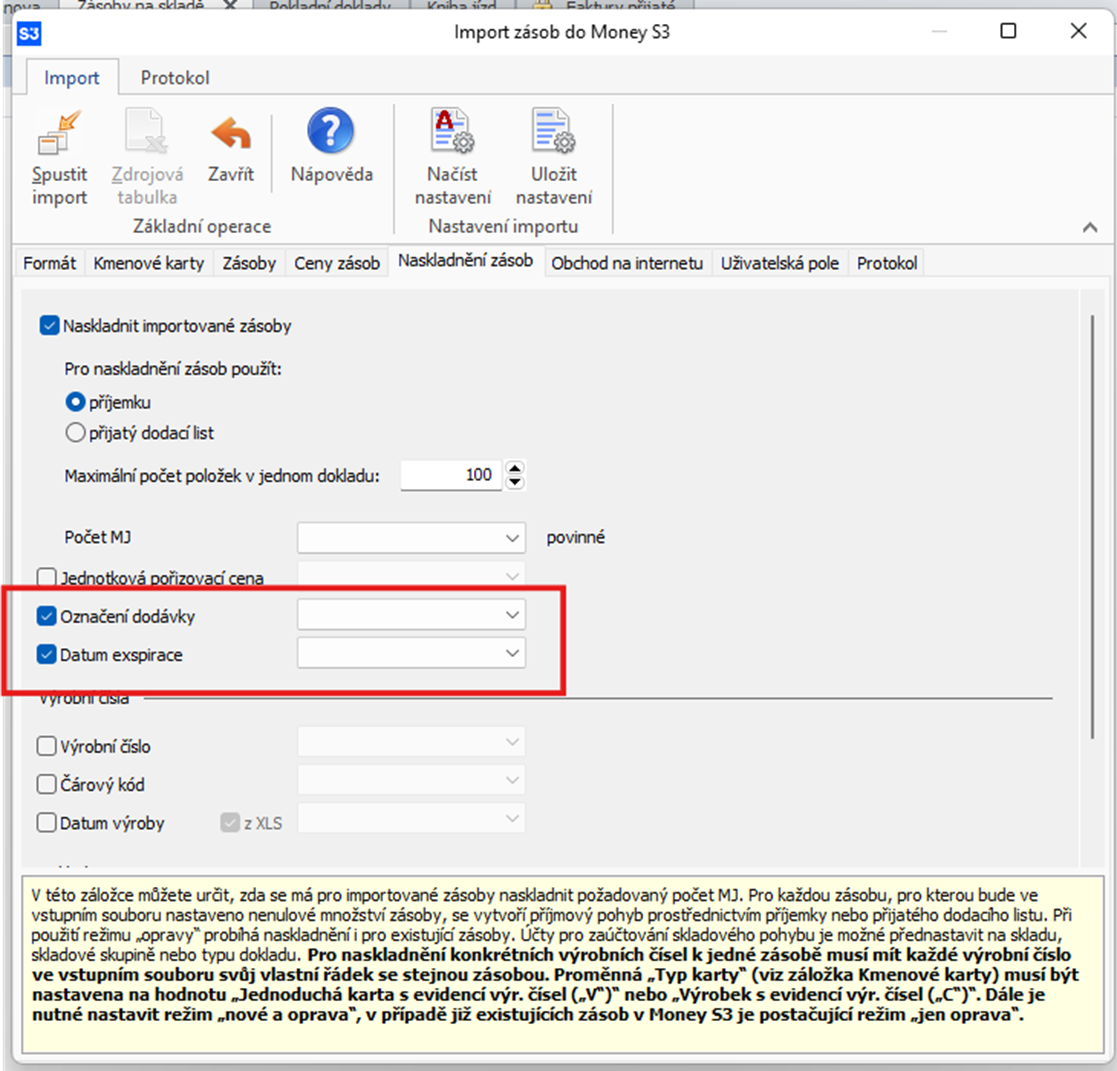Click the Zdrojová tabulka icon
The width and height of the screenshot is (1117, 1071).
[x=147, y=131]
